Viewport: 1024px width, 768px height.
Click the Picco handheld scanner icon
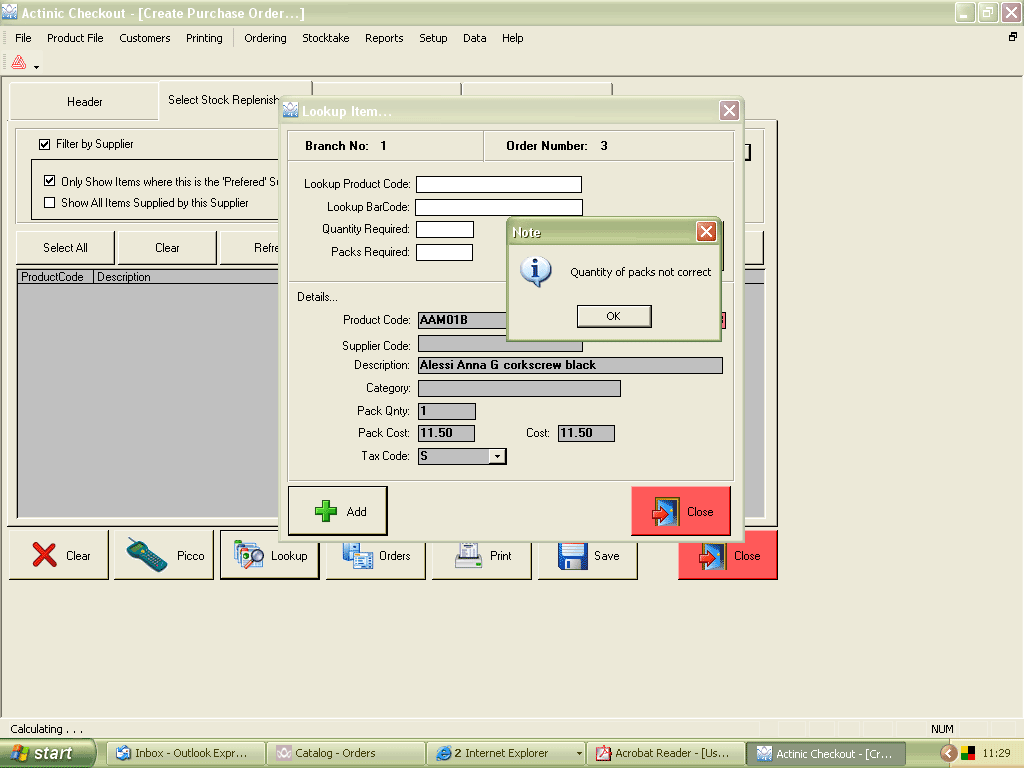click(146, 555)
